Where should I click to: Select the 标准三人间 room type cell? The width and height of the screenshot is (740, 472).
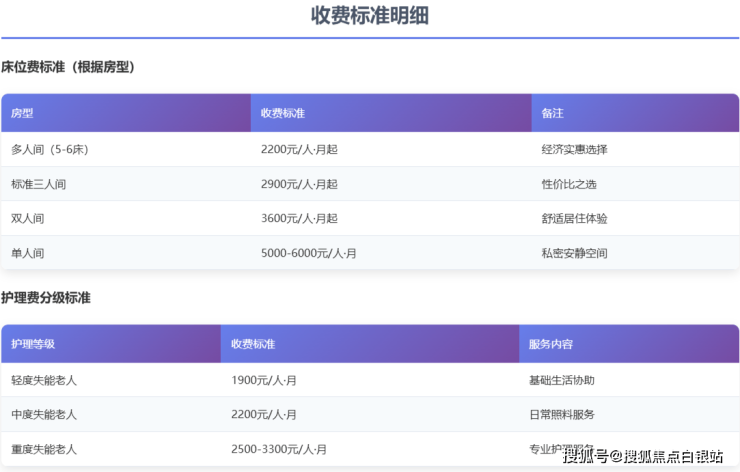pyautogui.click(x=39, y=184)
